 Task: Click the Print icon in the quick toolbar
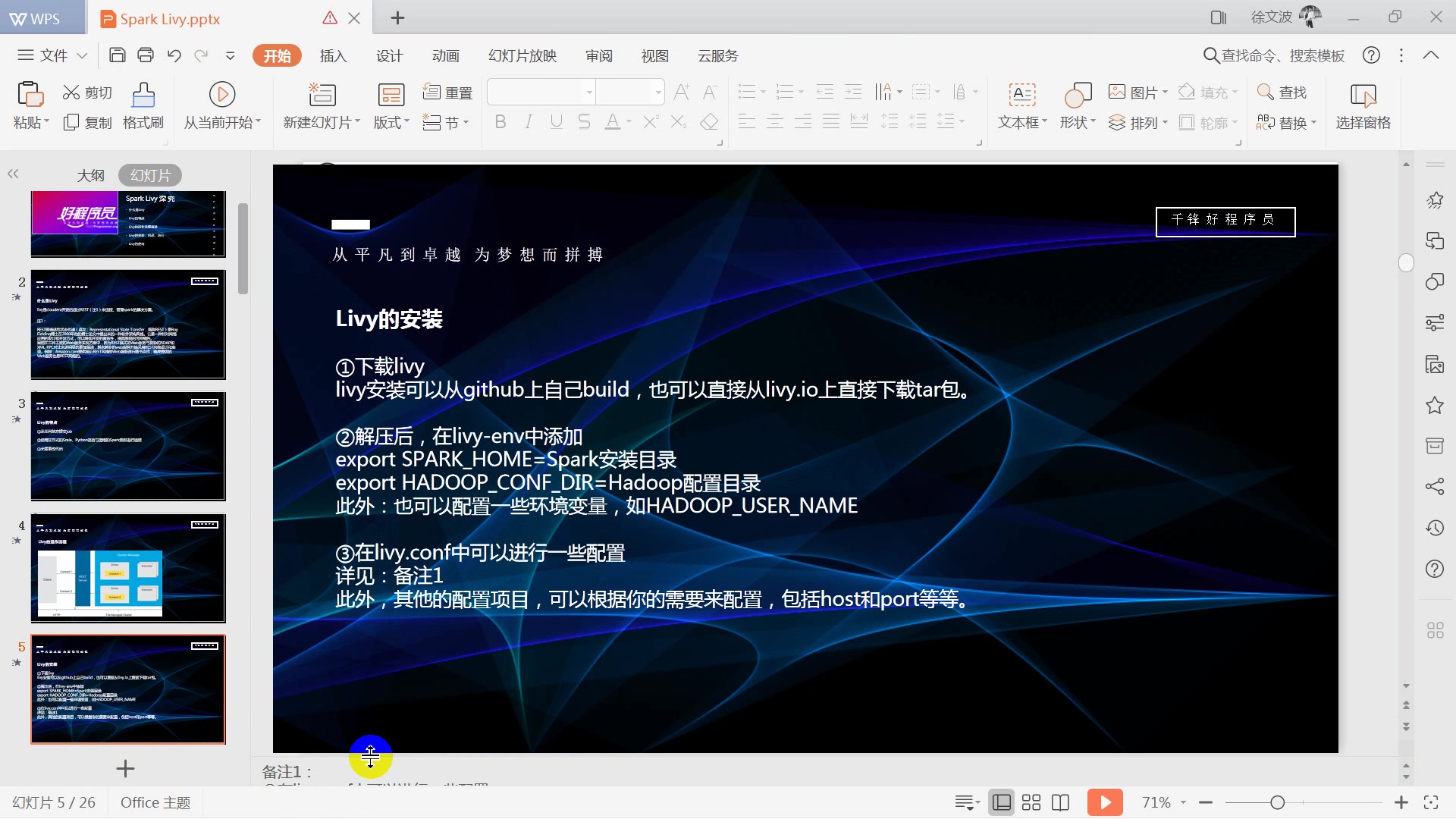[146, 55]
